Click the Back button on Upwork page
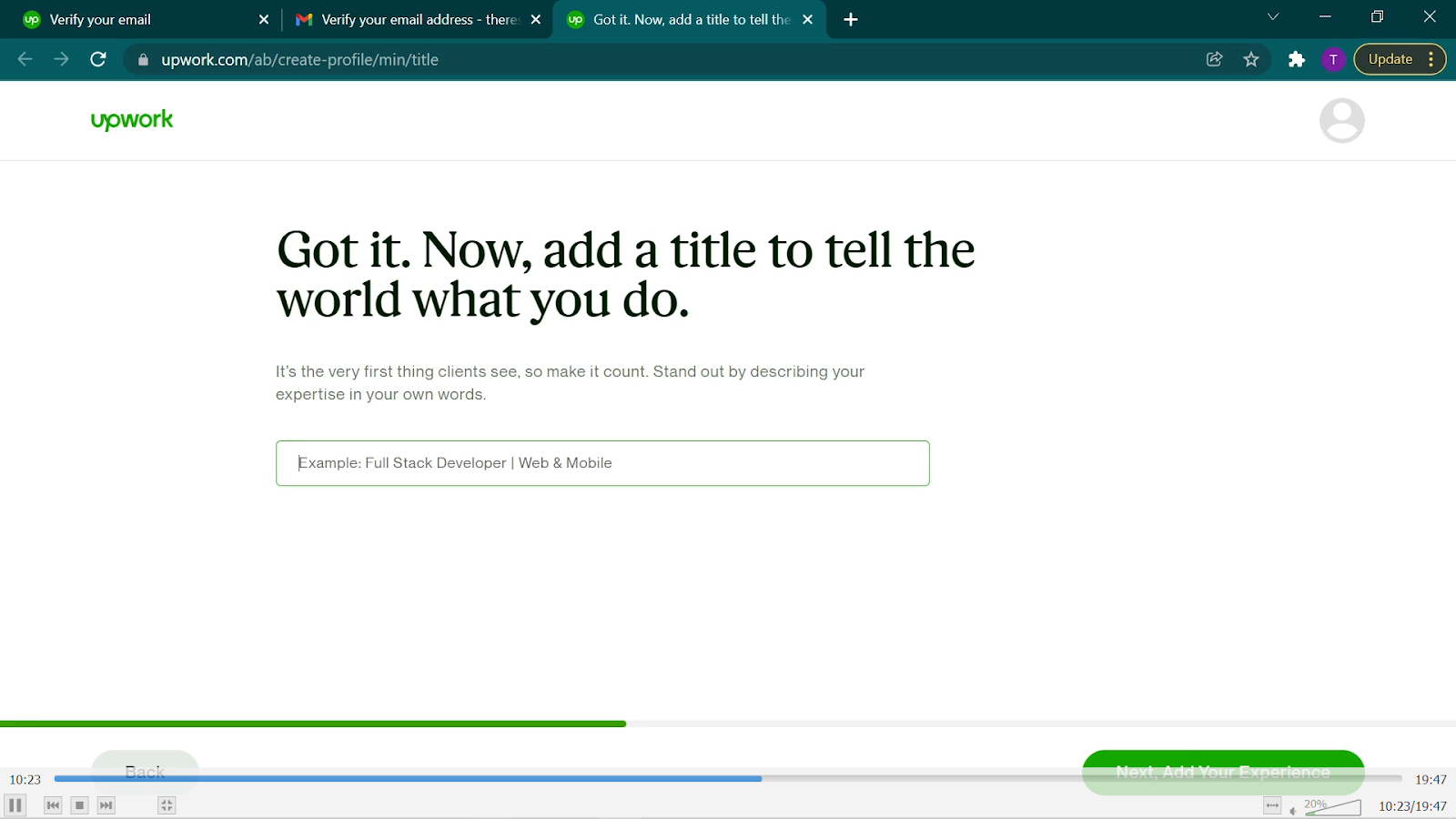This screenshot has height=819, width=1456. [145, 772]
